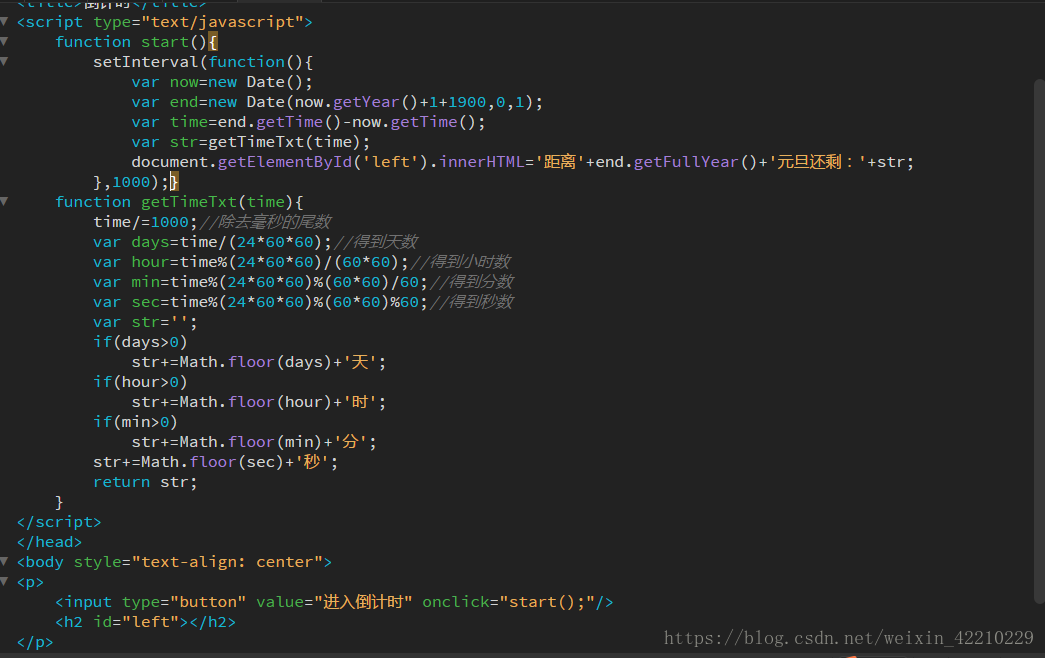Collapse the function start() fold arrow
The image size is (1045, 658).
pyautogui.click(x=4, y=41)
